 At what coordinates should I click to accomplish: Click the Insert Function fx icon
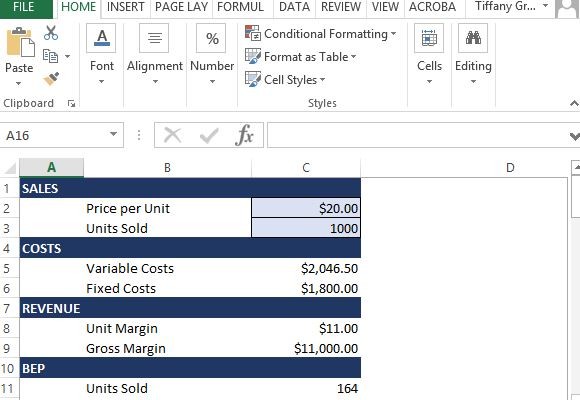click(x=244, y=135)
